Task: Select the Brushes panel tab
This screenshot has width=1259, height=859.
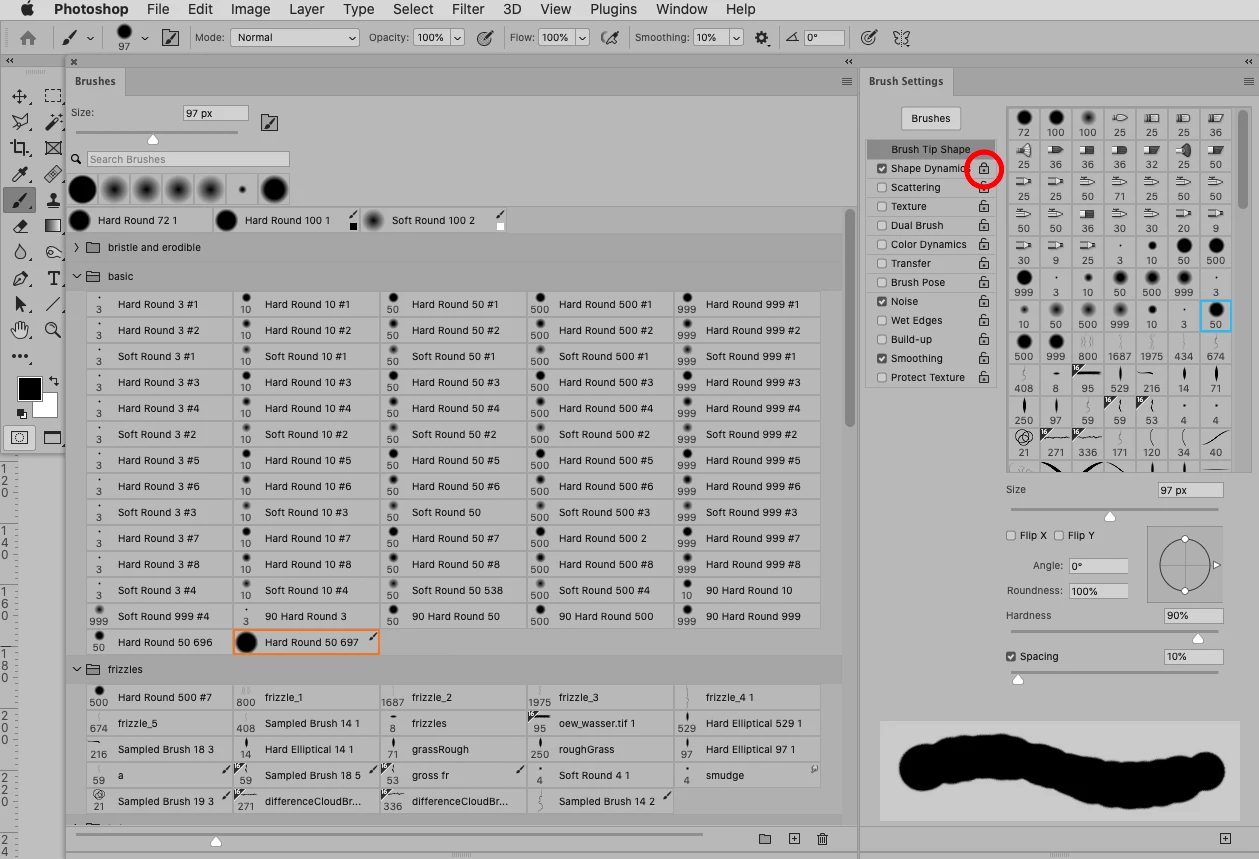Action: pyautogui.click(x=95, y=82)
